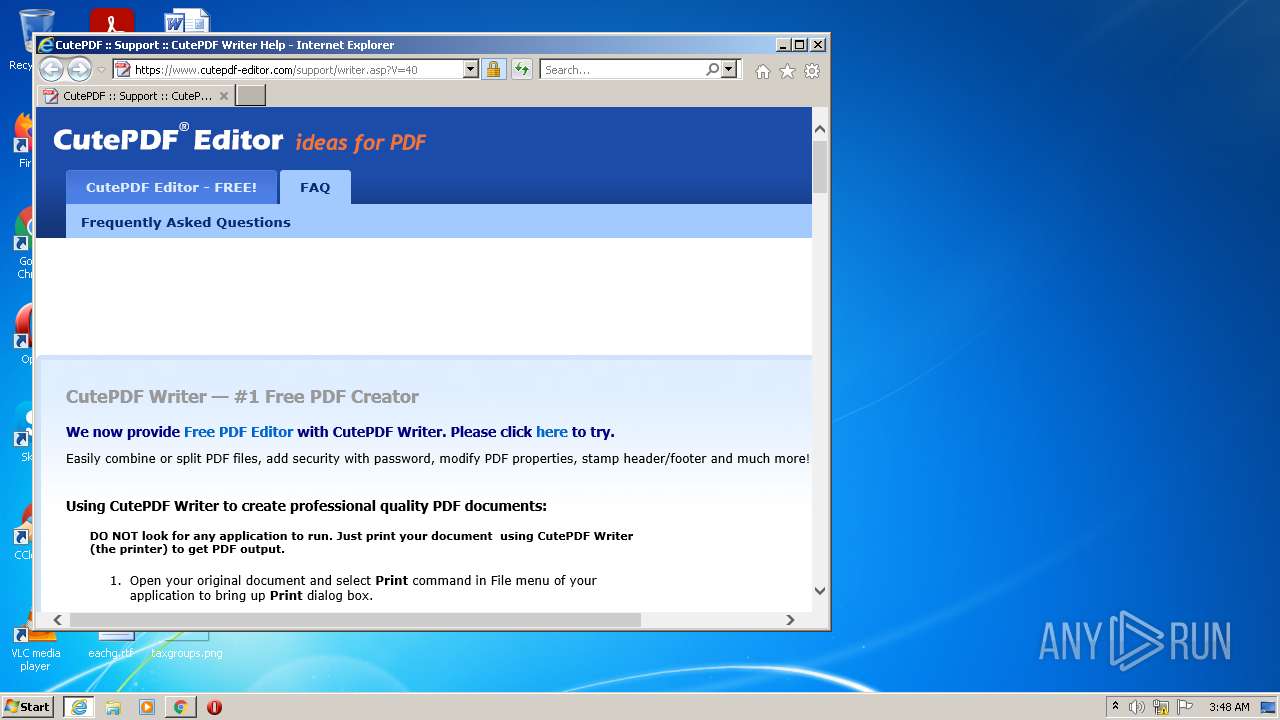Image resolution: width=1280 pixels, height=720 pixels.
Task: Launch the media player taskbar icon
Action: coord(147,707)
